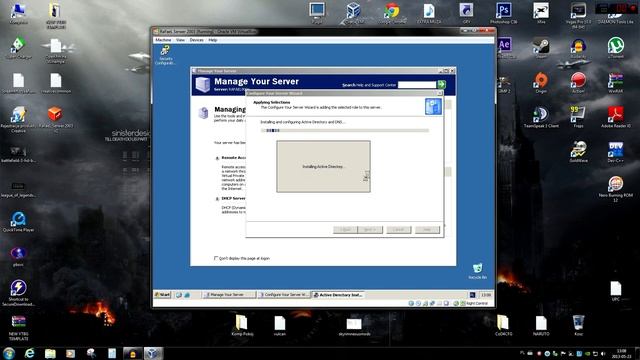Click the Action! red desktop icon
Screen dimensions: 640x360
tap(578, 83)
